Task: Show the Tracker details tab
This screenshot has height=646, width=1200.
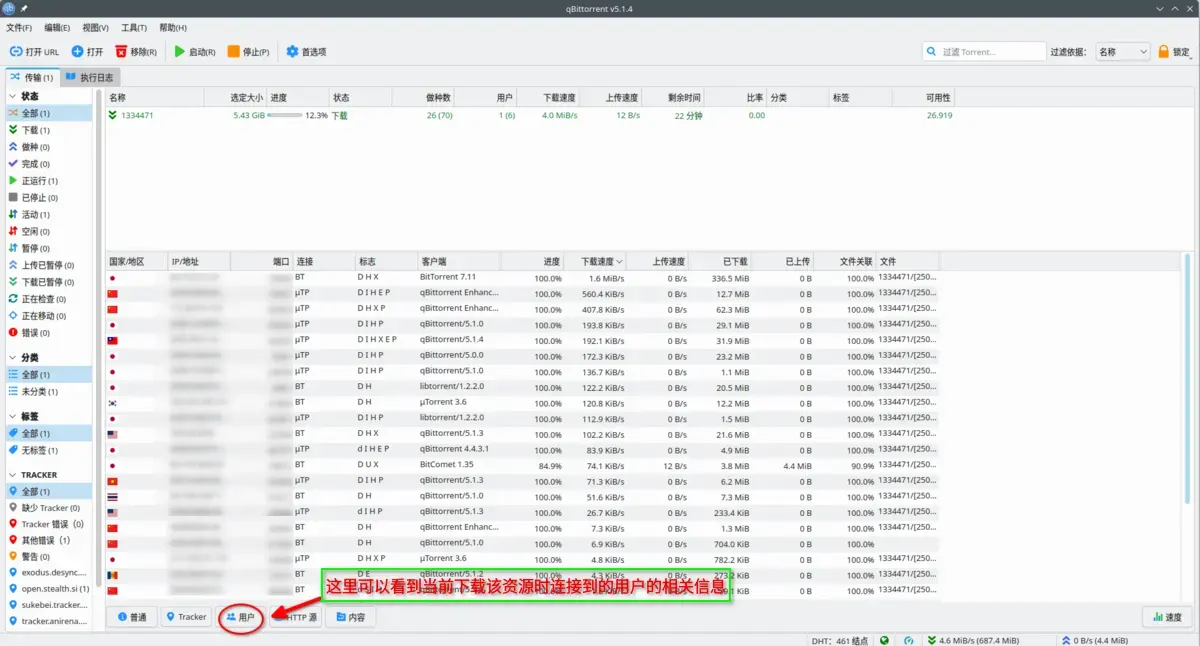Action: (x=186, y=617)
